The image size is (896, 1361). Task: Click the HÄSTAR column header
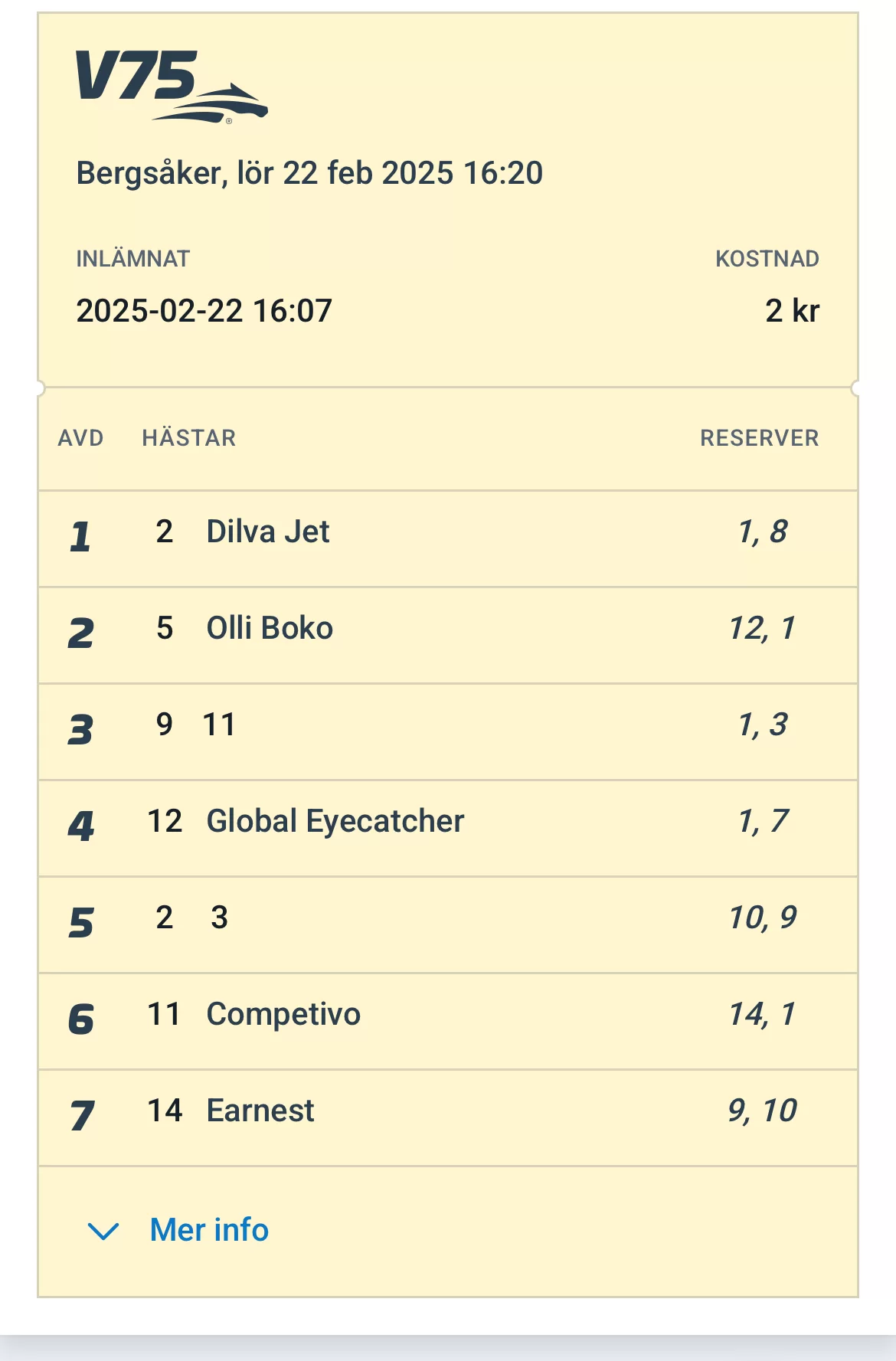pyautogui.click(x=189, y=438)
